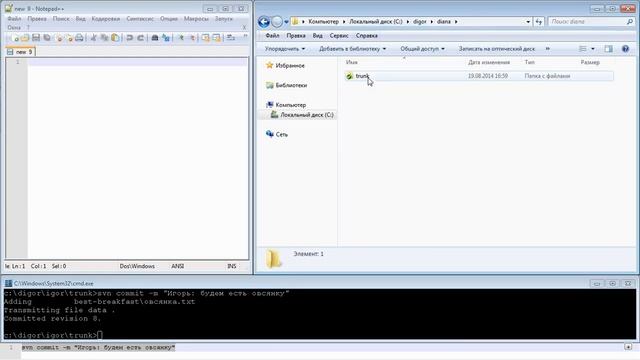Sort by the 'Имя' column header
This screenshot has width=640, height=360.
pyautogui.click(x=351, y=62)
